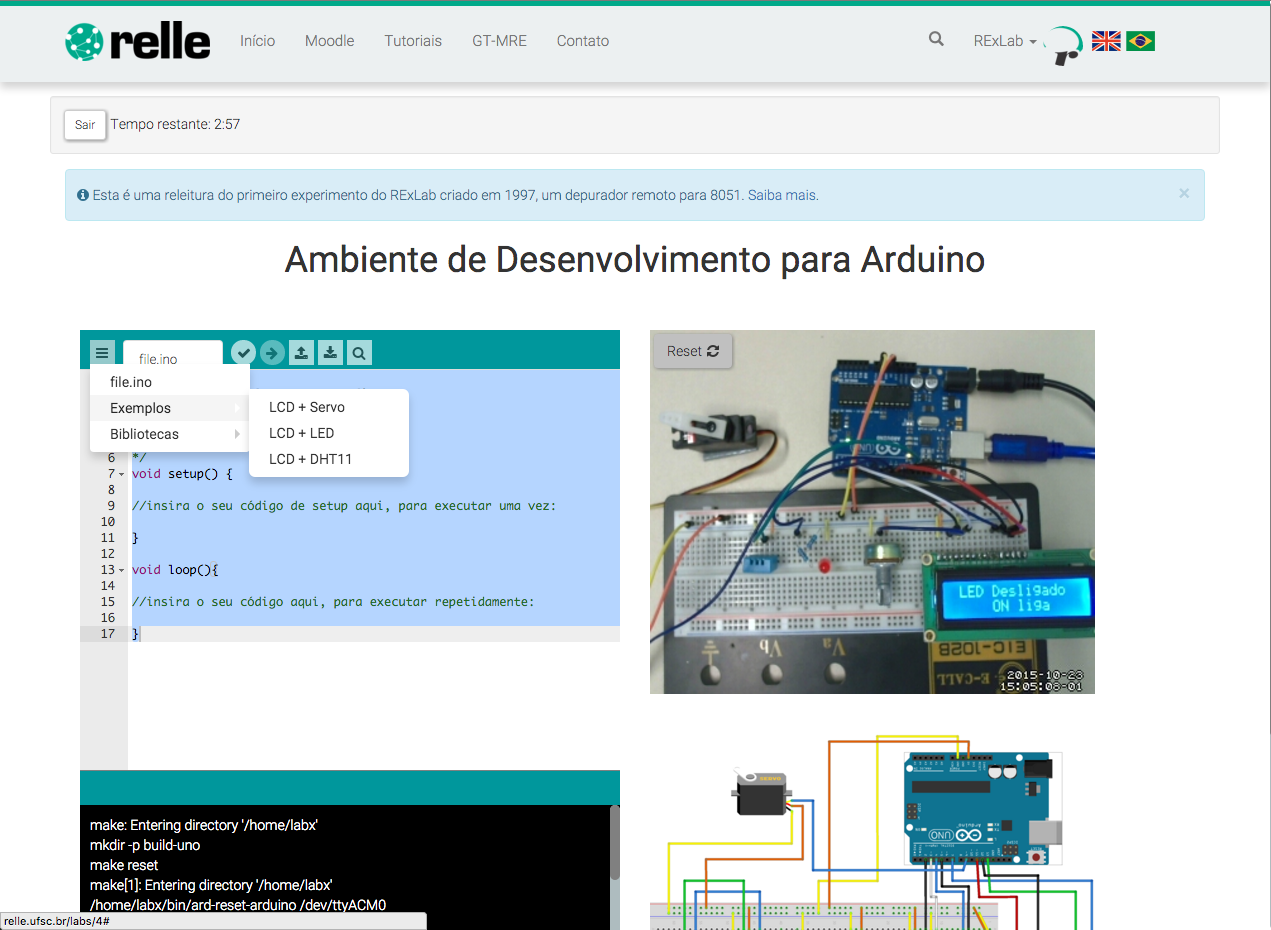This screenshot has height=930, width=1271.
Task: Open the RExLab dropdown
Action: 1005,41
